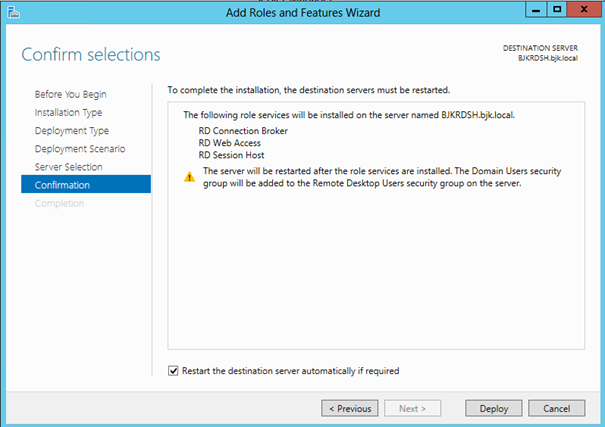
Task: Click the wizard icon in the title bar
Action: [14, 12]
